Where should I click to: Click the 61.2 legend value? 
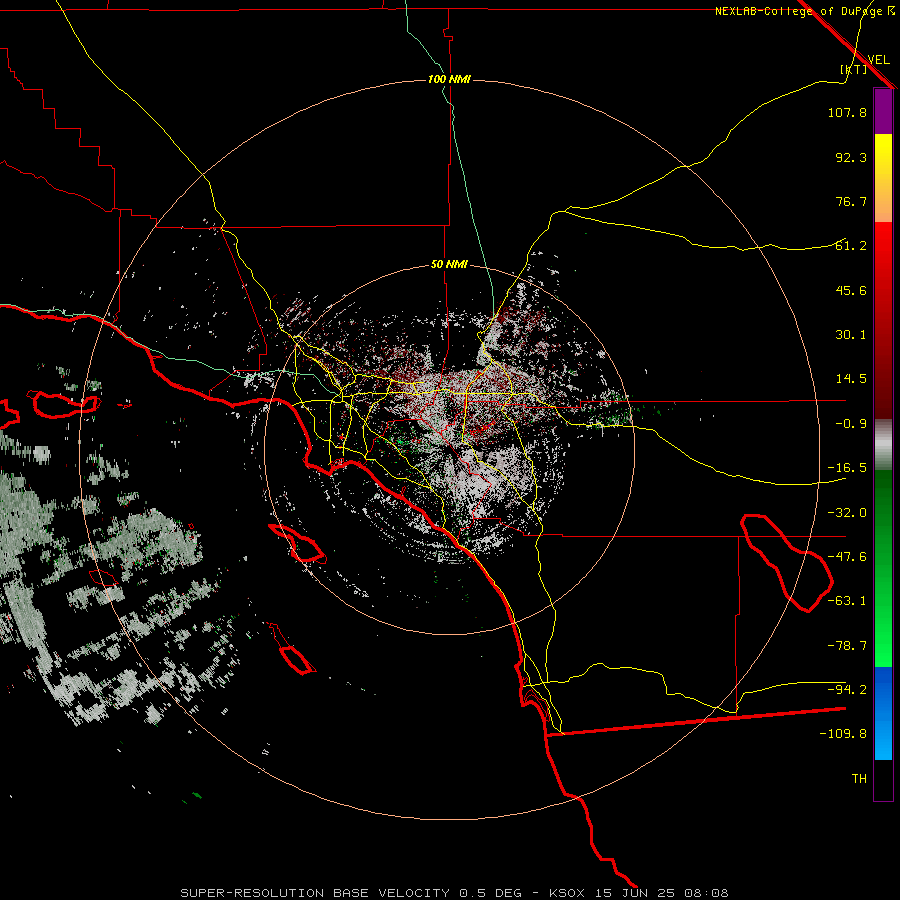click(851, 246)
